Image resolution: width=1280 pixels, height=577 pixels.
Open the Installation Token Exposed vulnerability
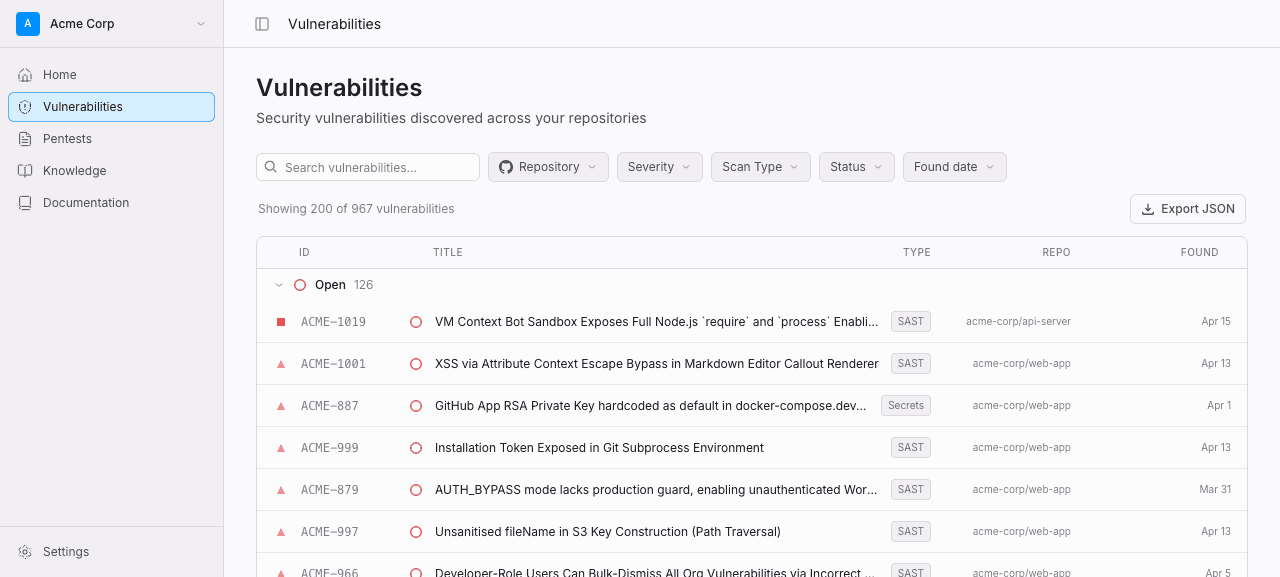pos(599,448)
